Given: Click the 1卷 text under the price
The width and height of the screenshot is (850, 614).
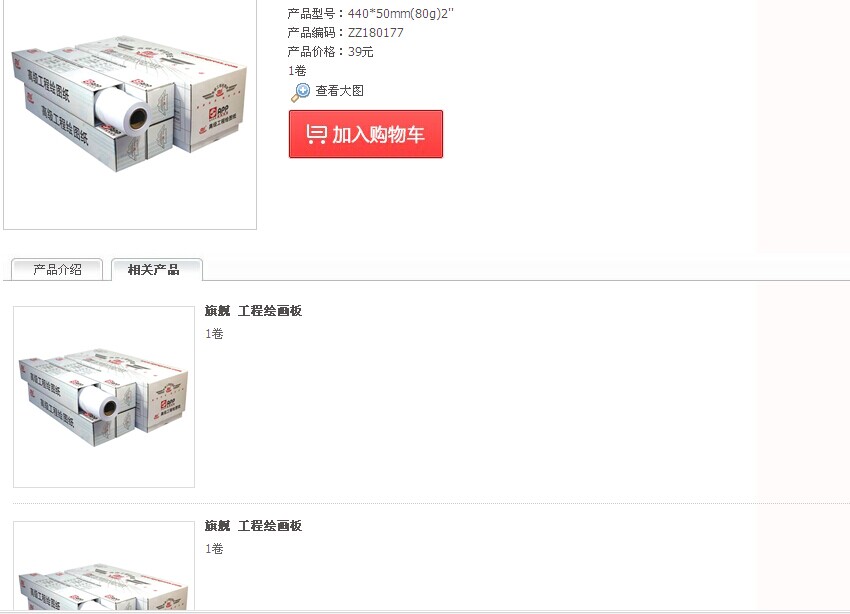Looking at the screenshot, I should [x=297, y=70].
